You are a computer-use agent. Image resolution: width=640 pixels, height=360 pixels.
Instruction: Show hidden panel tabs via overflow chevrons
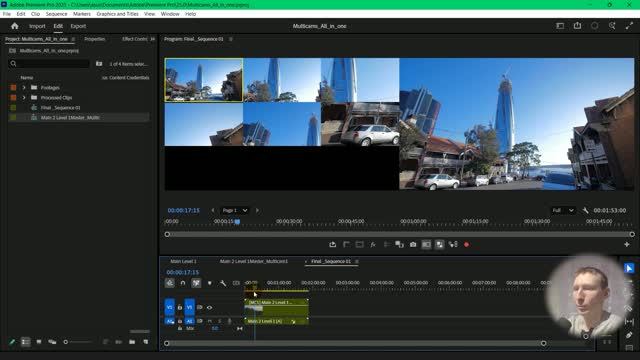click(x=152, y=39)
